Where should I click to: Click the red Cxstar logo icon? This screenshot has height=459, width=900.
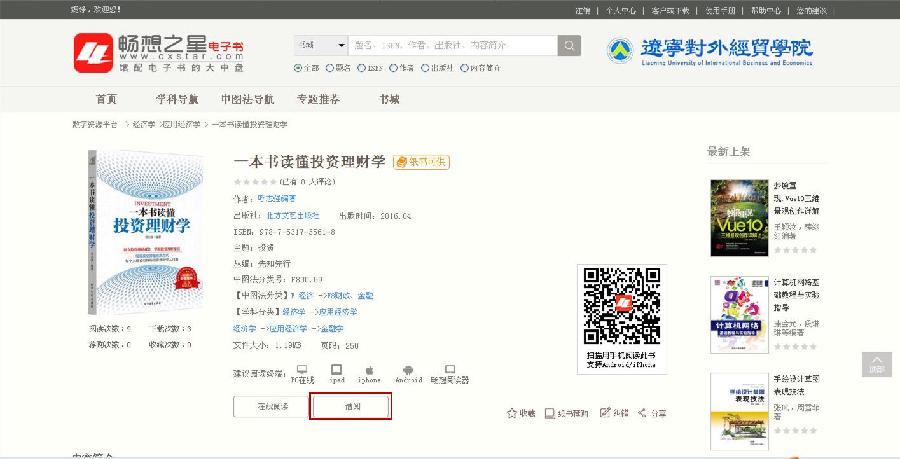(x=93, y=53)
